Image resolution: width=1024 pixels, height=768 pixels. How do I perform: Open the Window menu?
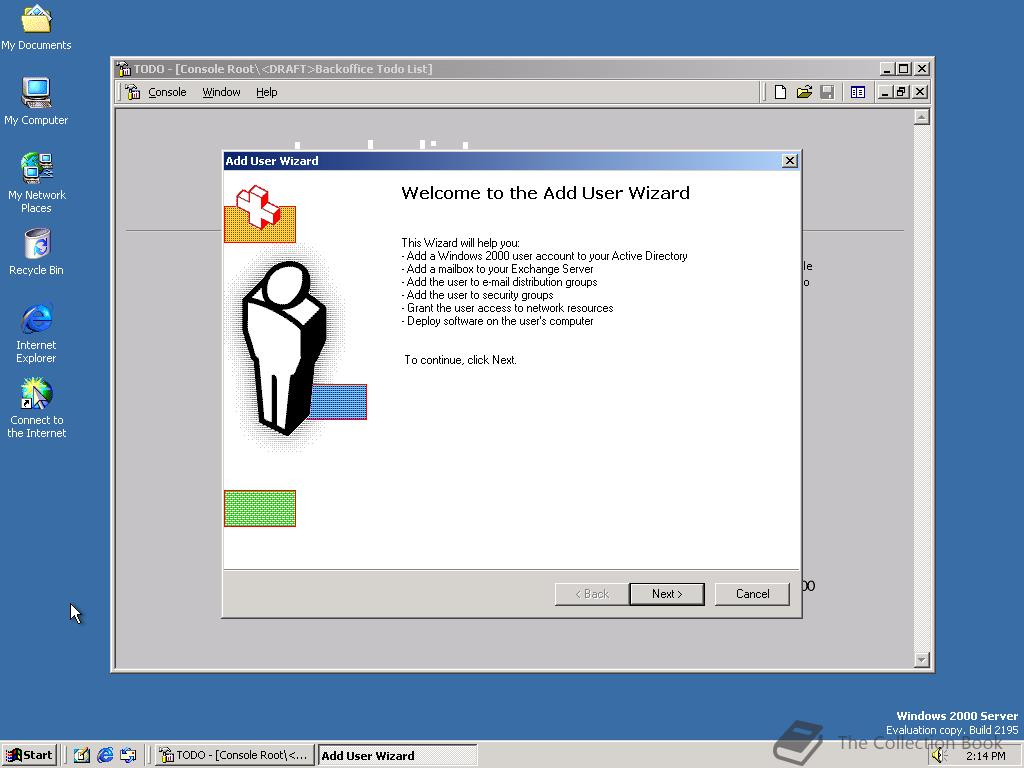[x=221, y=92]
